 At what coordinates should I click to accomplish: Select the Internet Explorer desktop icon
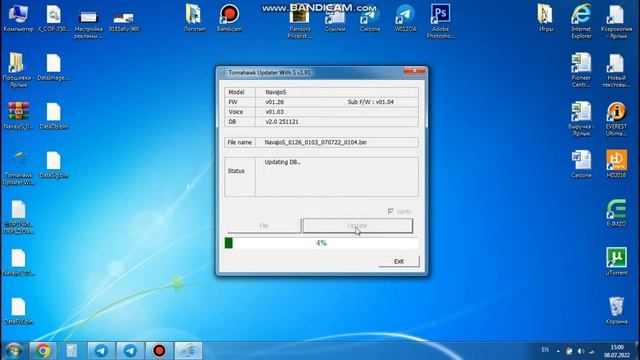tap(581, 21)
